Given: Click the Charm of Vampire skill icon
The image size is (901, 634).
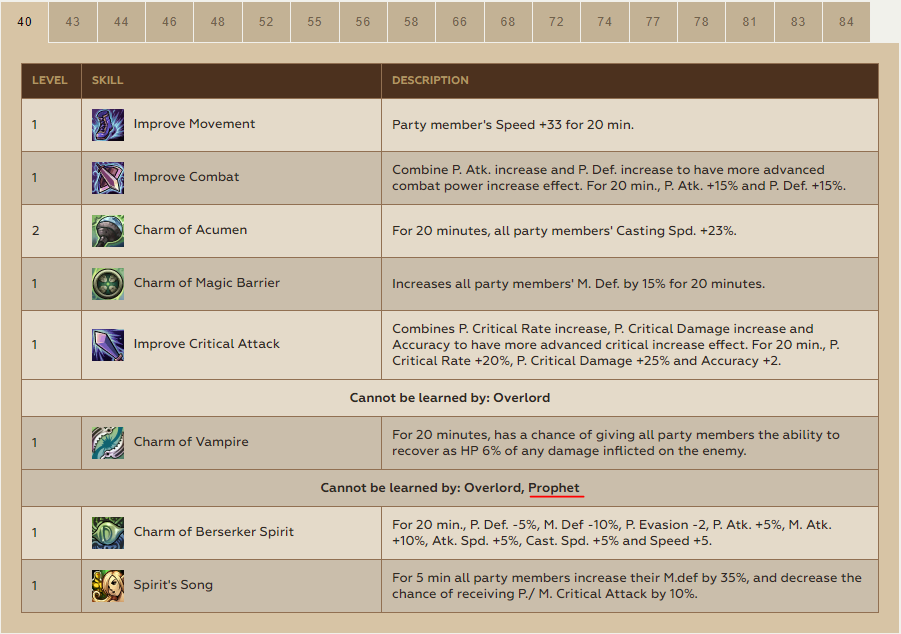Looking at the screenshot, I should 108,443.
